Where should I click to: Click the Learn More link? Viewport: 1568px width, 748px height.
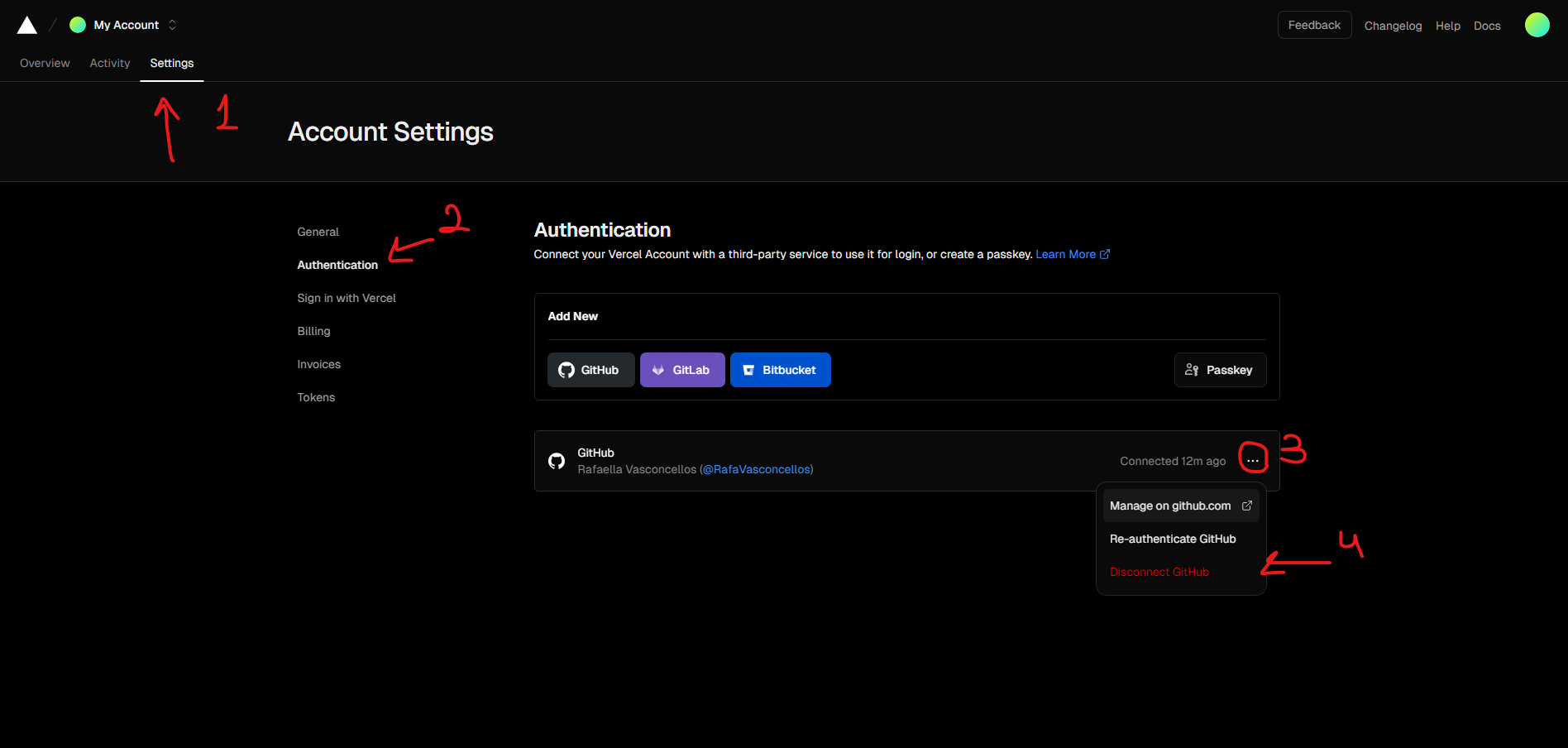click(x=1065, y=254)
